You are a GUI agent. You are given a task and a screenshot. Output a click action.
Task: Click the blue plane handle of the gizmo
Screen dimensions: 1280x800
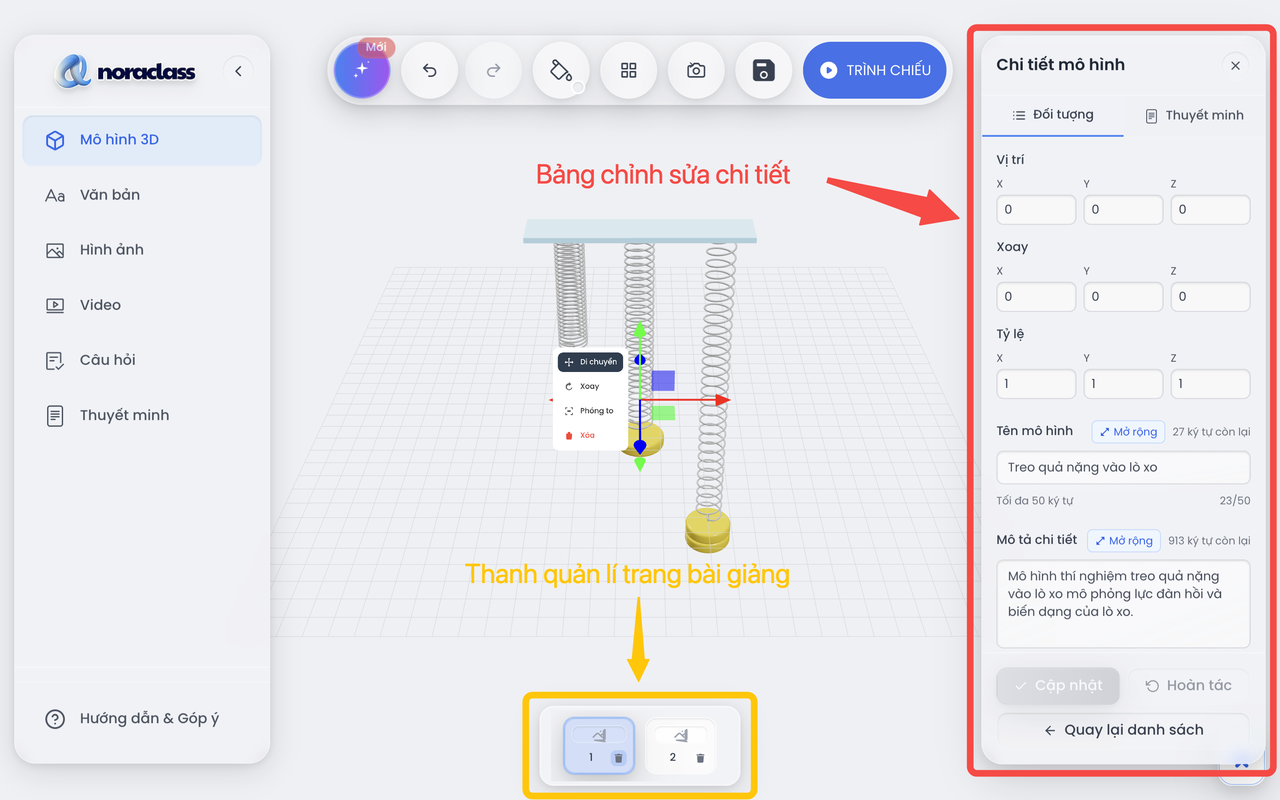click(663, 380)
